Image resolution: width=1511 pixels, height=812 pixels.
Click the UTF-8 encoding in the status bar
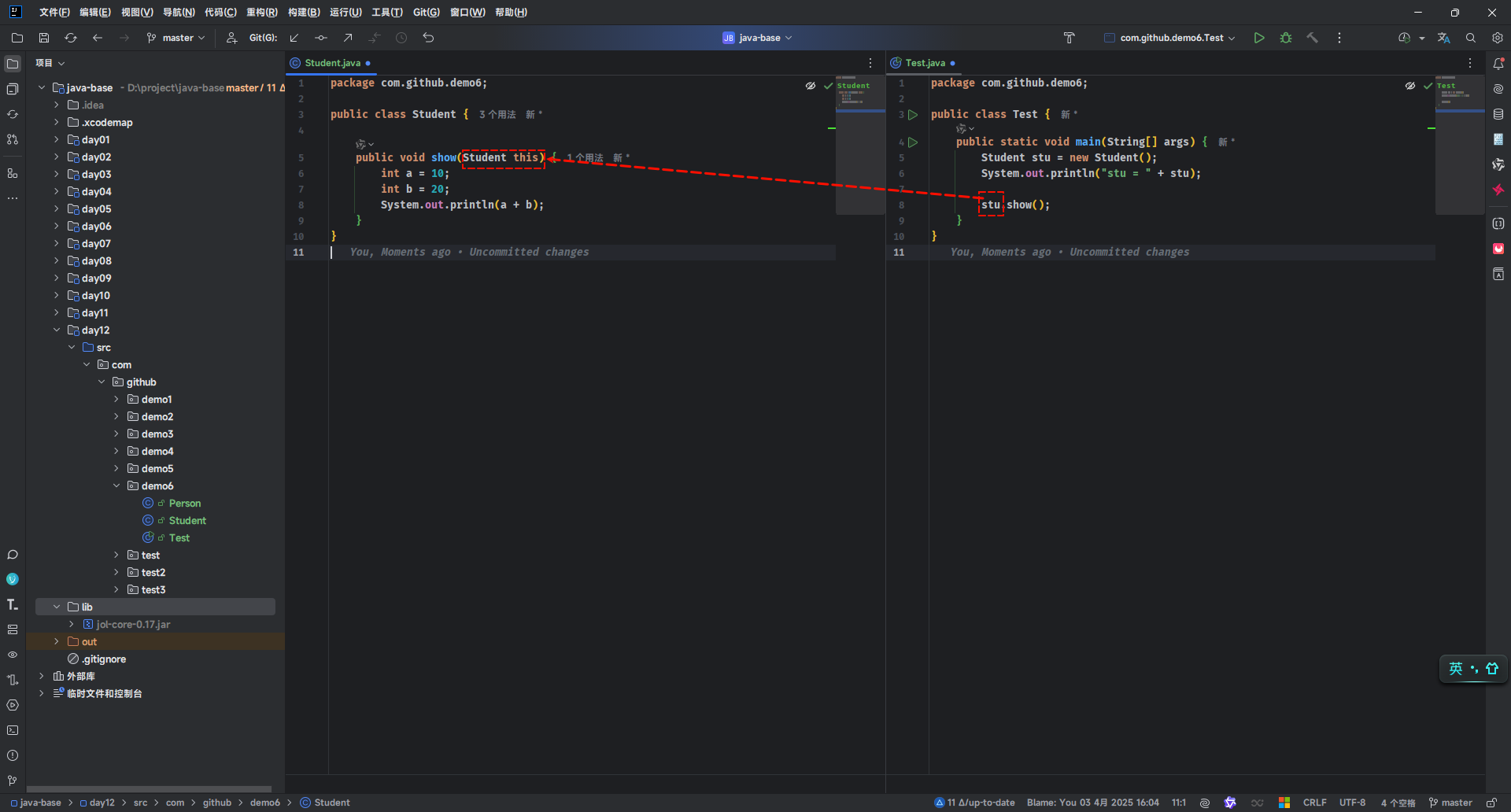[1352, 803]
